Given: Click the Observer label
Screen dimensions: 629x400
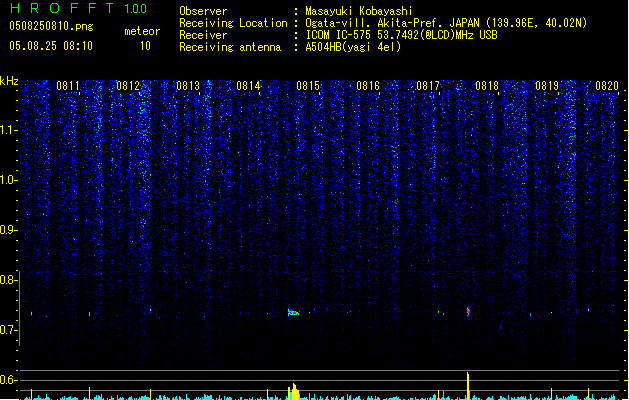Looking at the screenshot, I should [203, 11].
